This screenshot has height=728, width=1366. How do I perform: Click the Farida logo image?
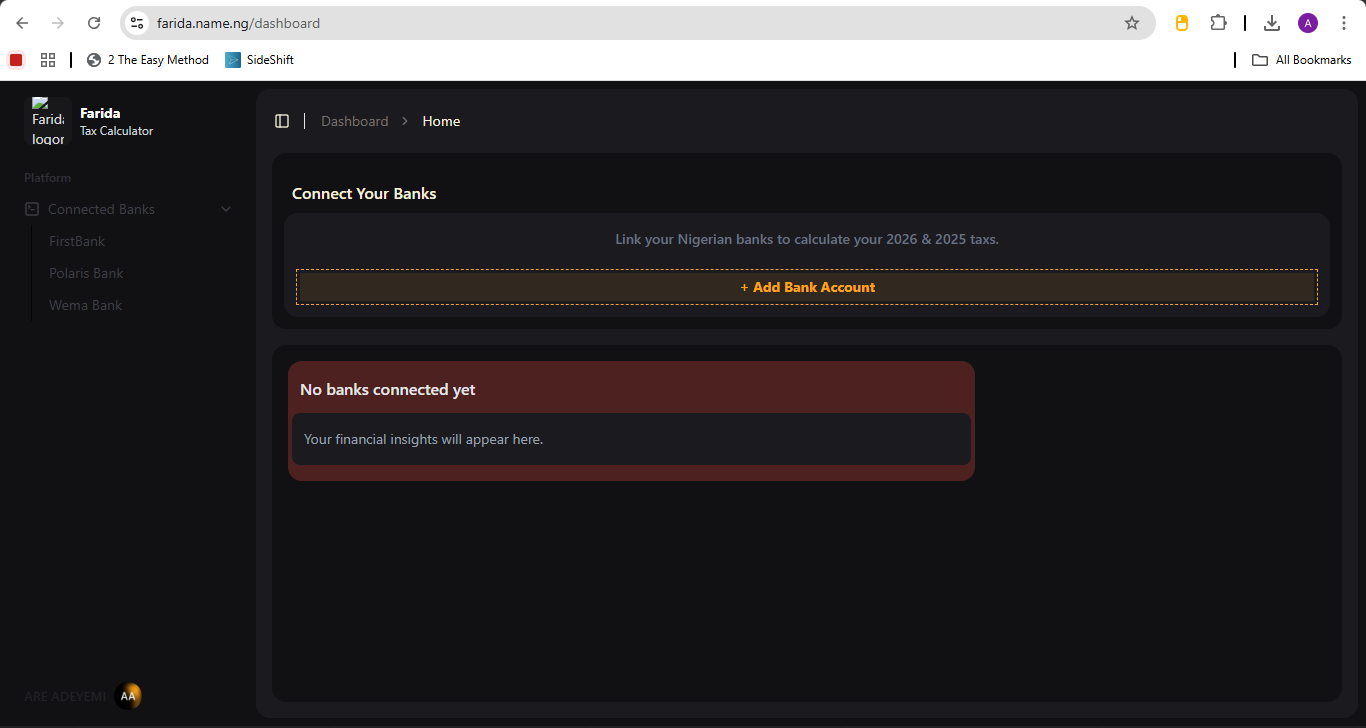click(47, 121)
